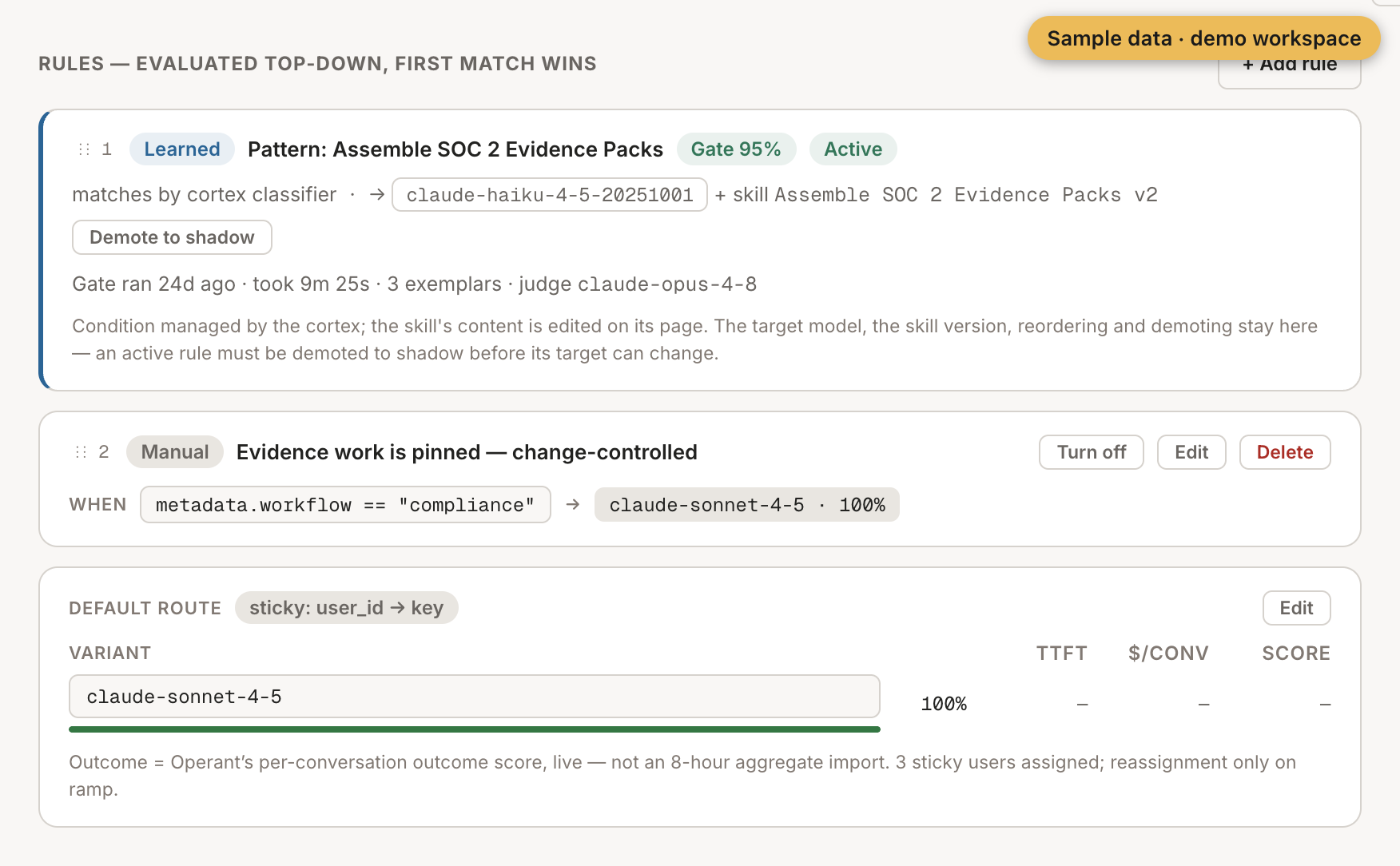Select the claude-haiku-4-5-20251001 target model chip
The width and height of the screenshot is (1400, 866).
(550, 195)
